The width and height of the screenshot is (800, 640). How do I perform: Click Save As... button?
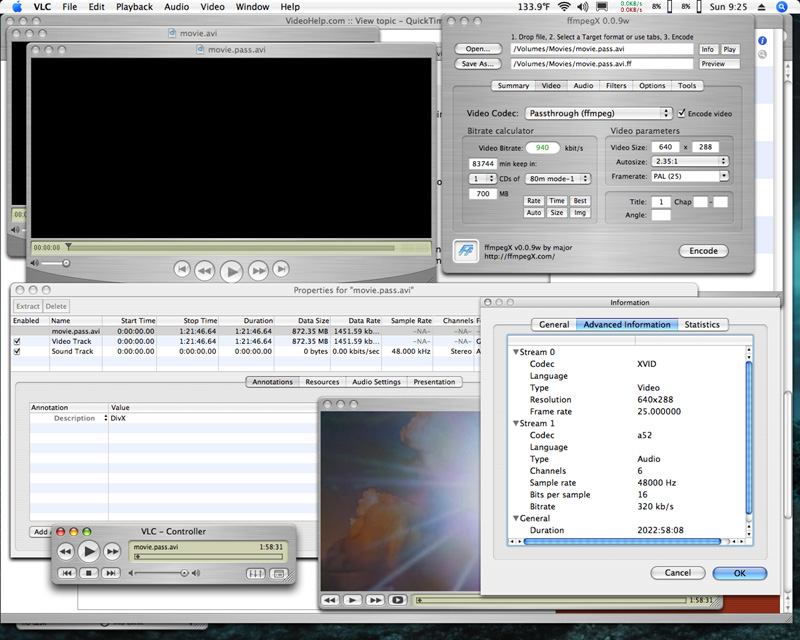[x=478, y=64]
